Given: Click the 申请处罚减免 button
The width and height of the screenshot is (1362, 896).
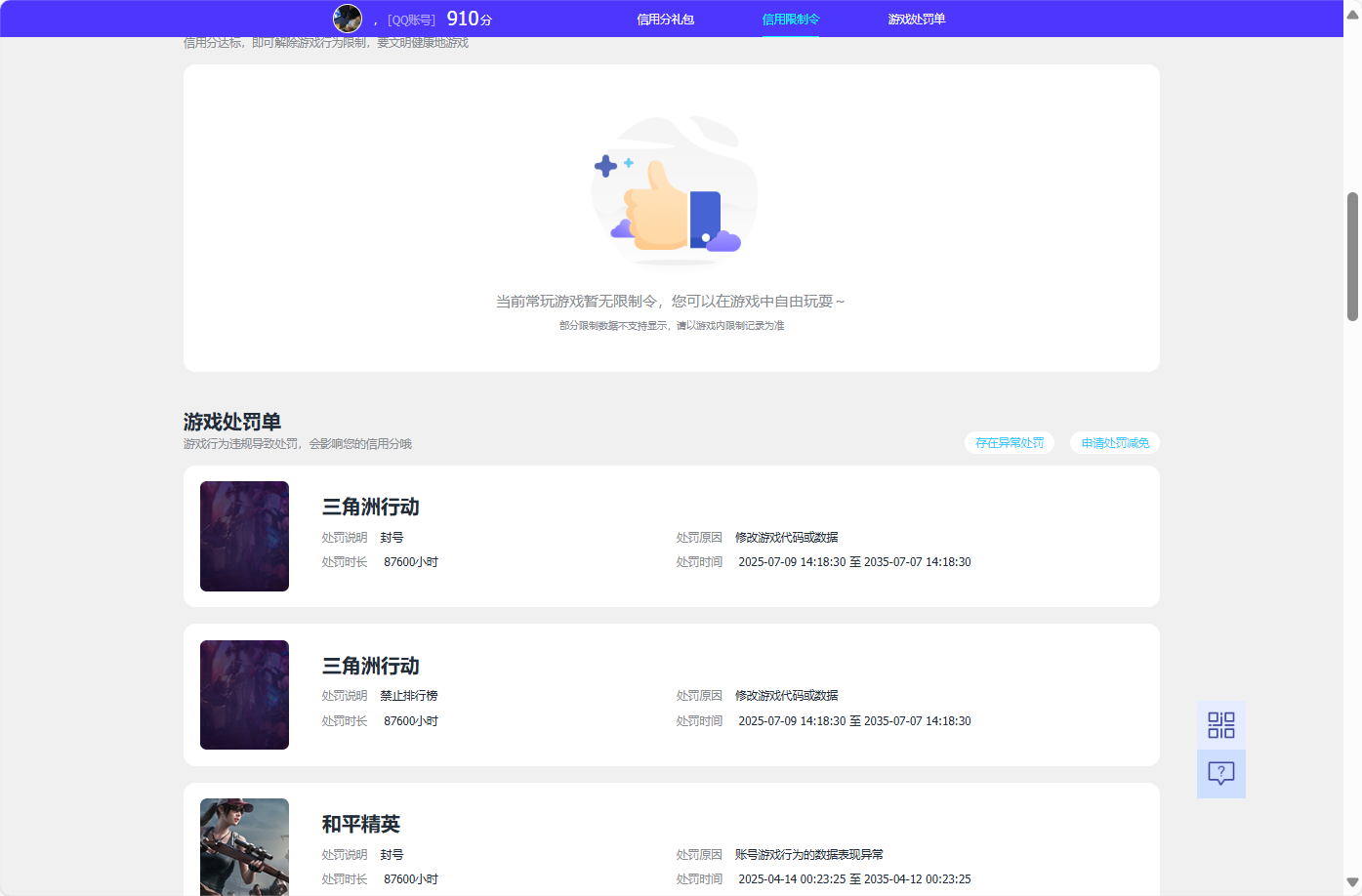Looking at the screenshot, I should click(1115, 443).
